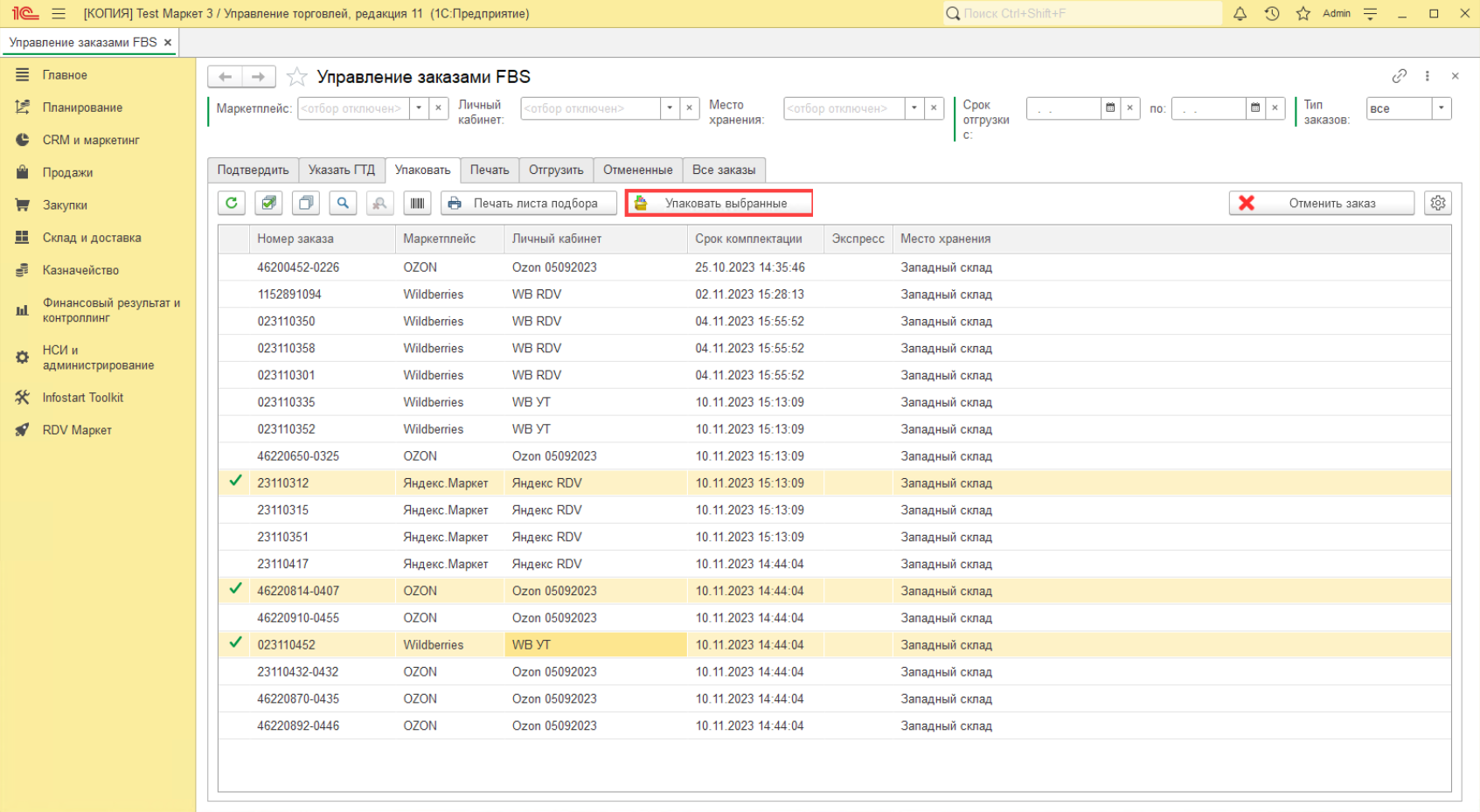Expand the Личный кабинет filter dropdown
This screenshot has height=812, width=1480.
670,108
